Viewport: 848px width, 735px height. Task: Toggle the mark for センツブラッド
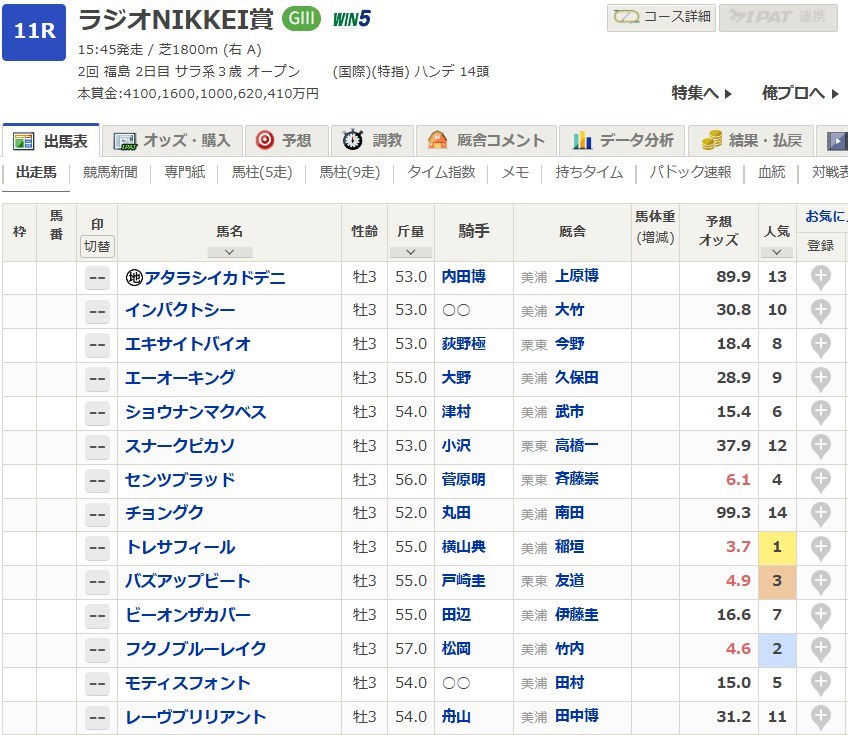tap(97, 481)
